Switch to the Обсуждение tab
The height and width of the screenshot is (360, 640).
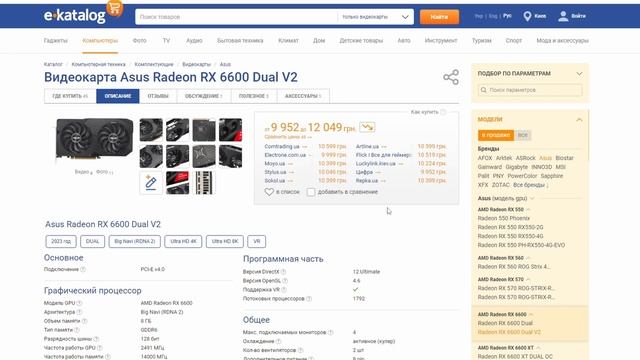click(204, 96)
